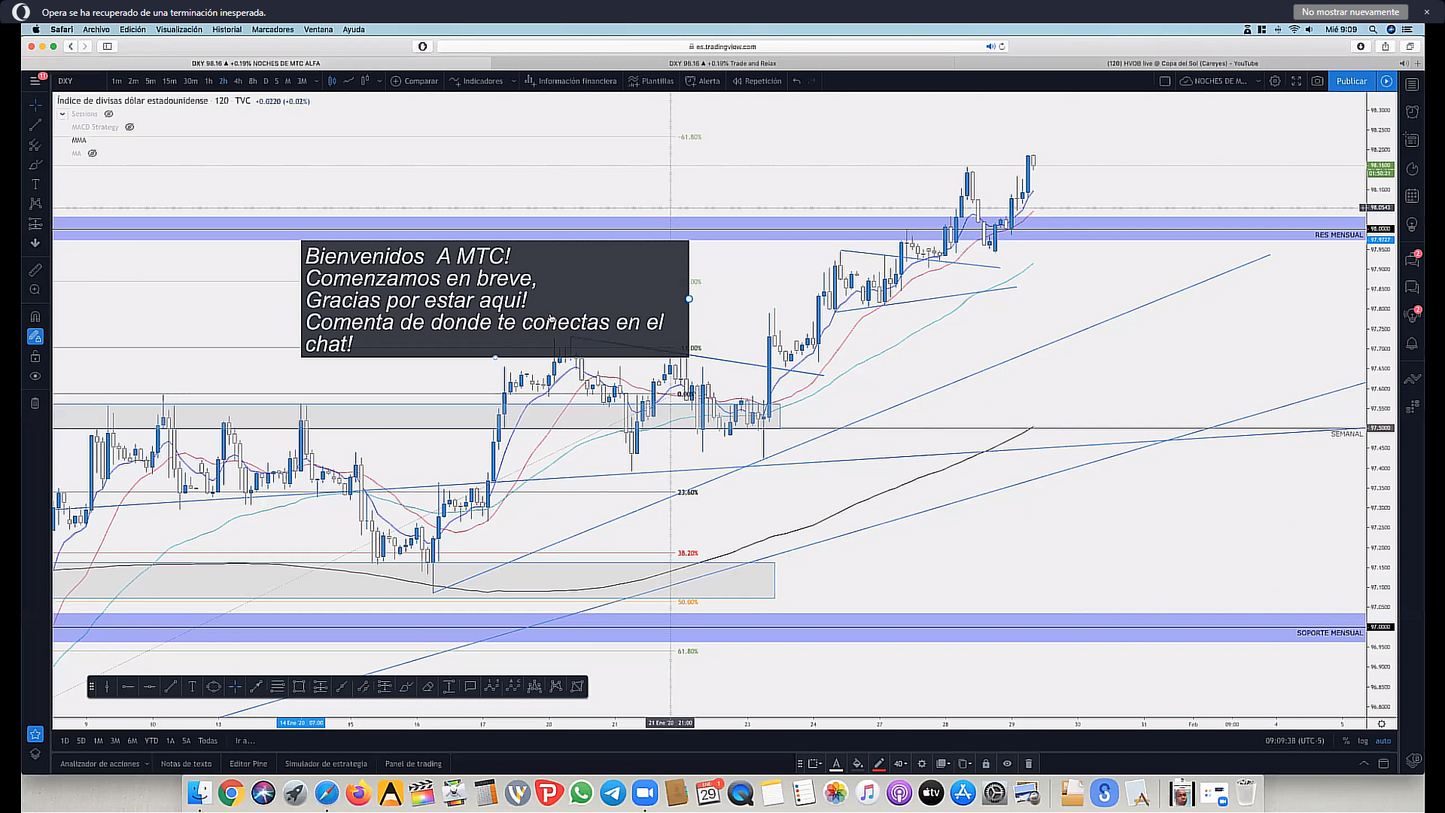
Task: Click the fill bucket background icon
Action: tap(857, 764)
